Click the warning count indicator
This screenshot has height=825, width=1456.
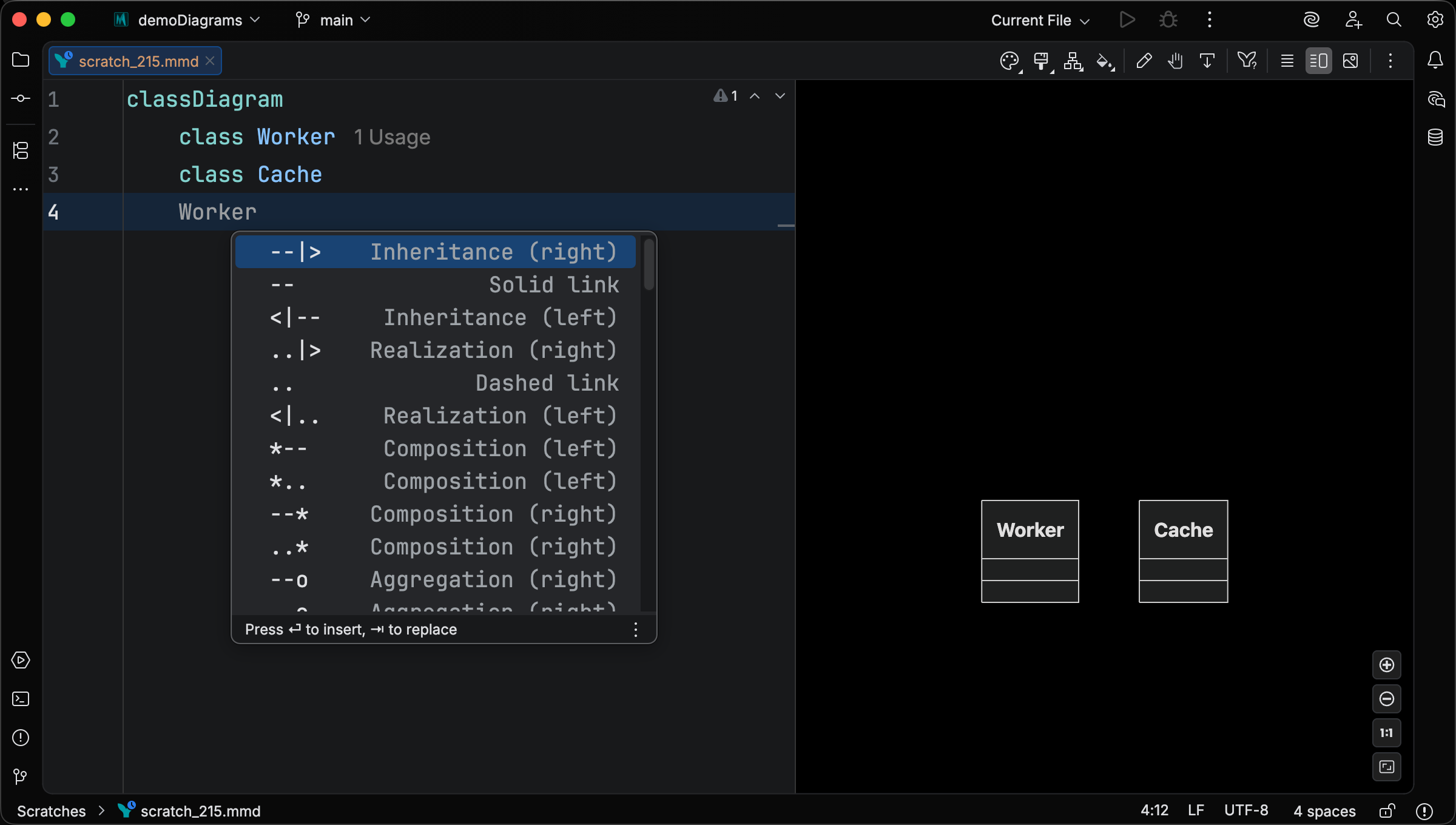tap(726, 96)
